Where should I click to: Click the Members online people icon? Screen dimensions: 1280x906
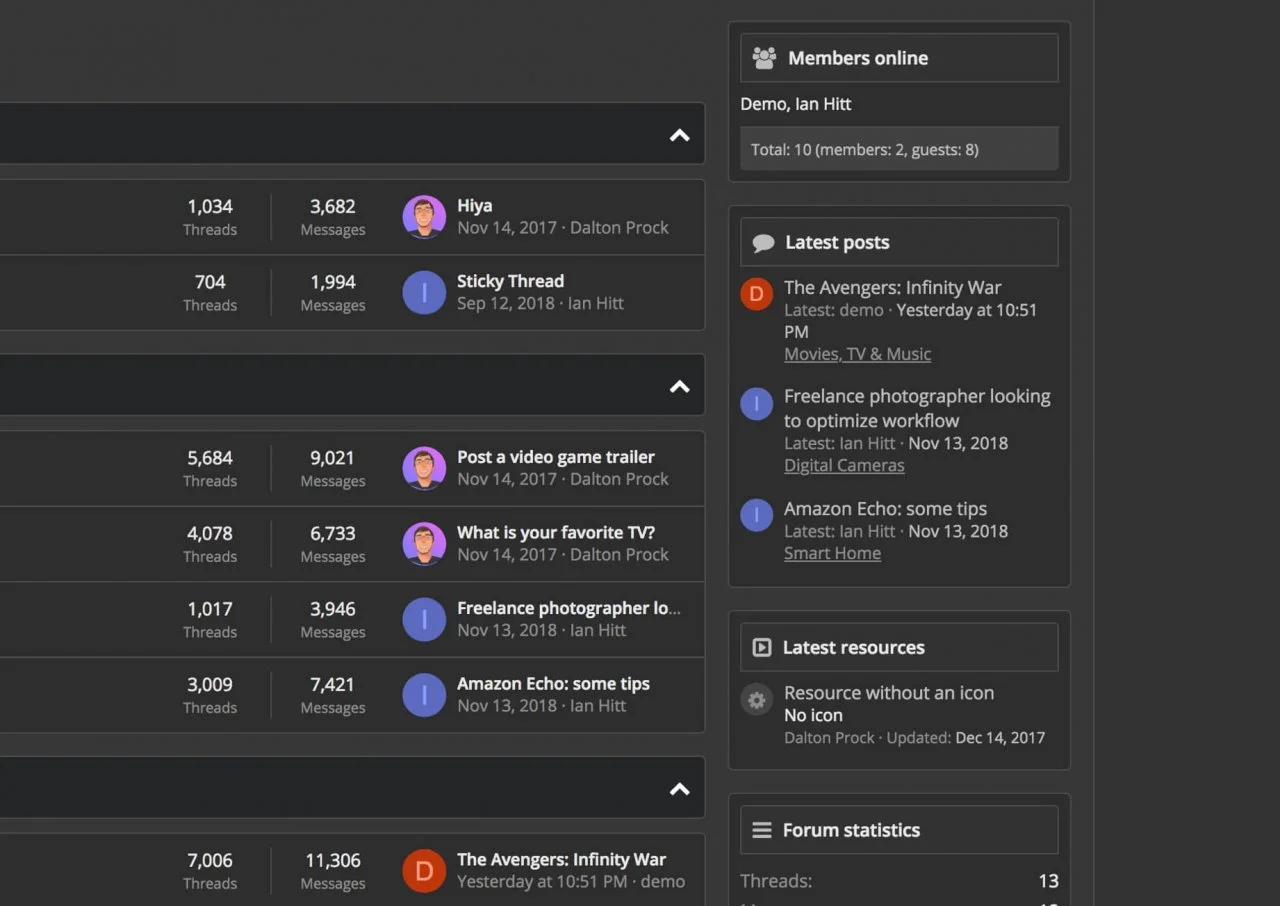point(764,58)
